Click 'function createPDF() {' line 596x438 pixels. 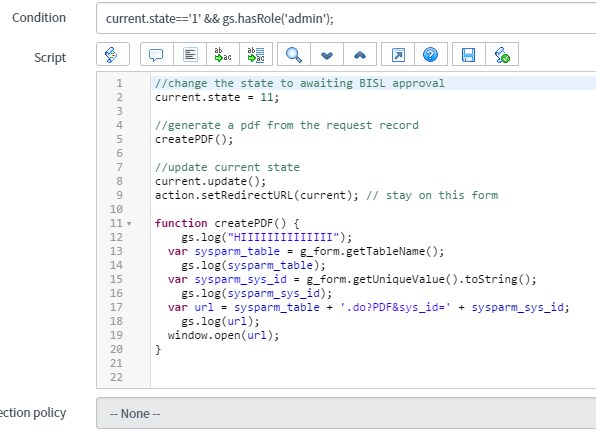(227, 223)
